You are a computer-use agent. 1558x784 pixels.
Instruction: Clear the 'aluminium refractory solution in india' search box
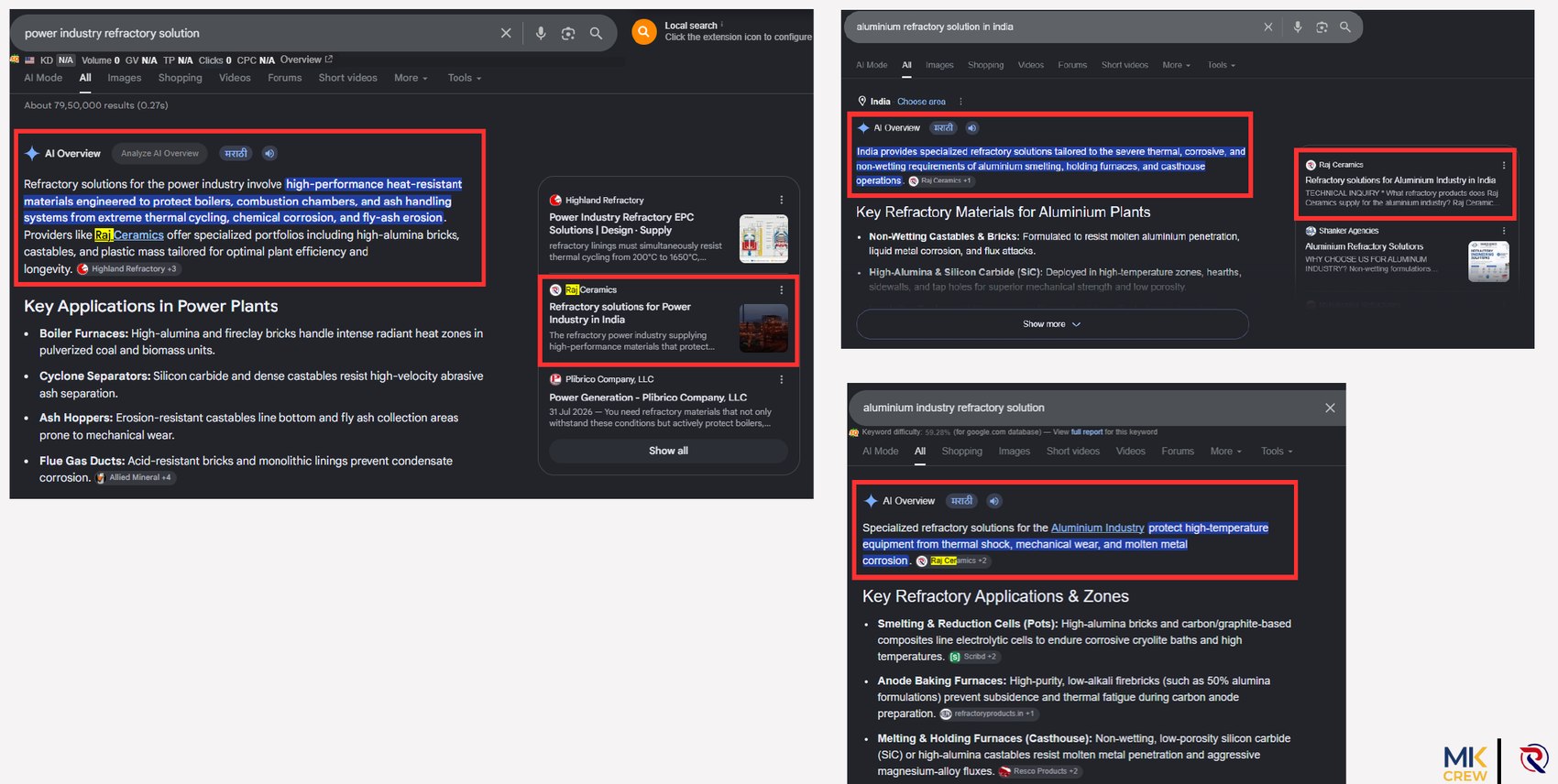tap(1268, 27)
